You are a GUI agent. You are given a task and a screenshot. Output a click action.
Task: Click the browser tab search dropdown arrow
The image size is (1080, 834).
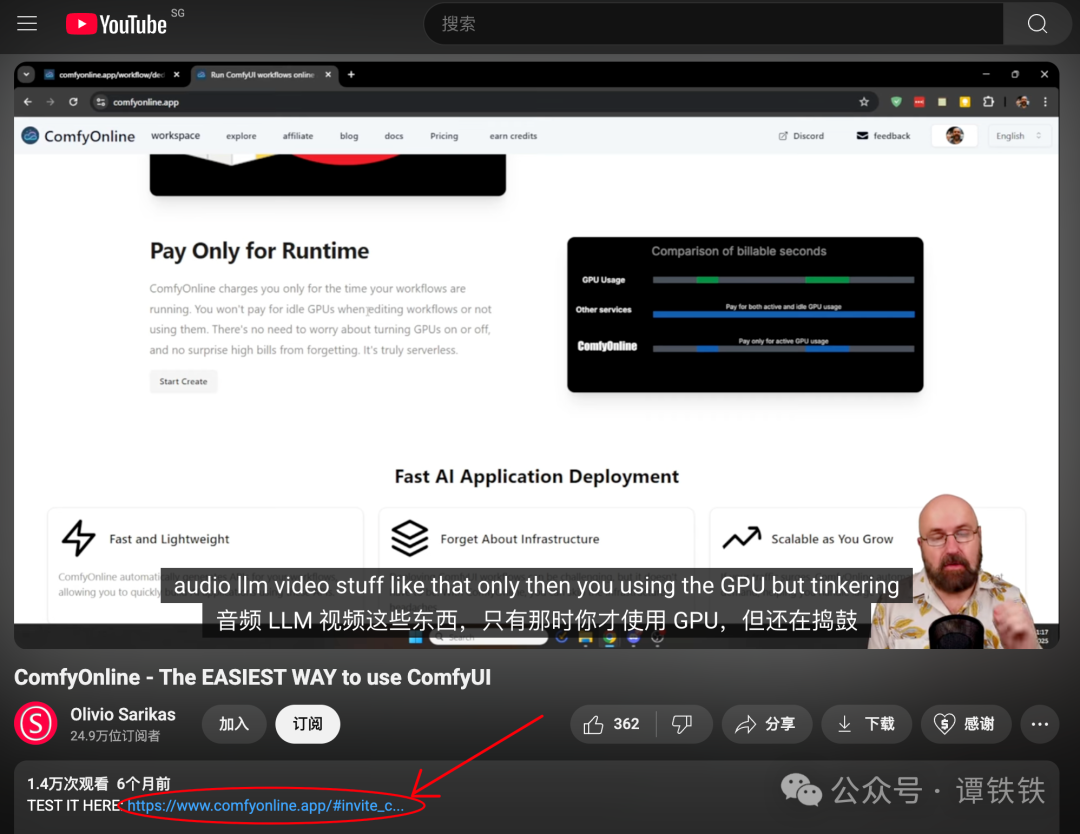pyautogui.click(x=26, y=74)
